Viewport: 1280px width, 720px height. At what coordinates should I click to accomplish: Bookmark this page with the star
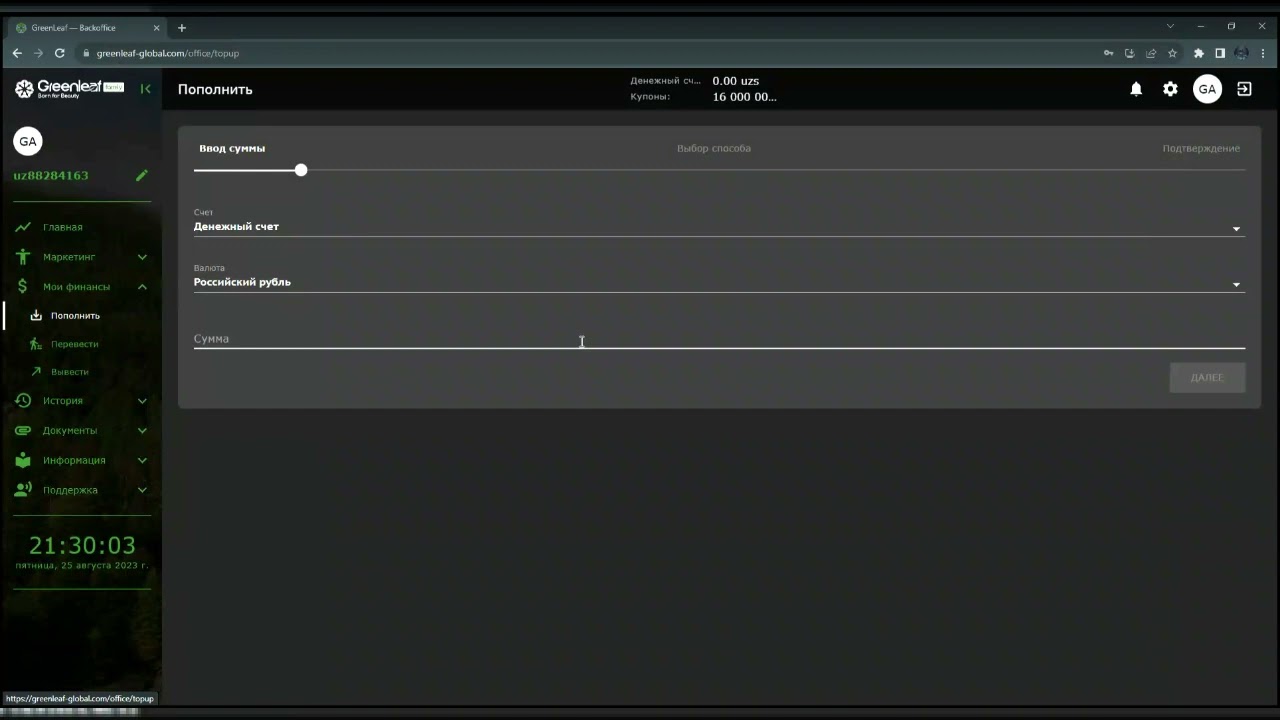coord(1172,53)
